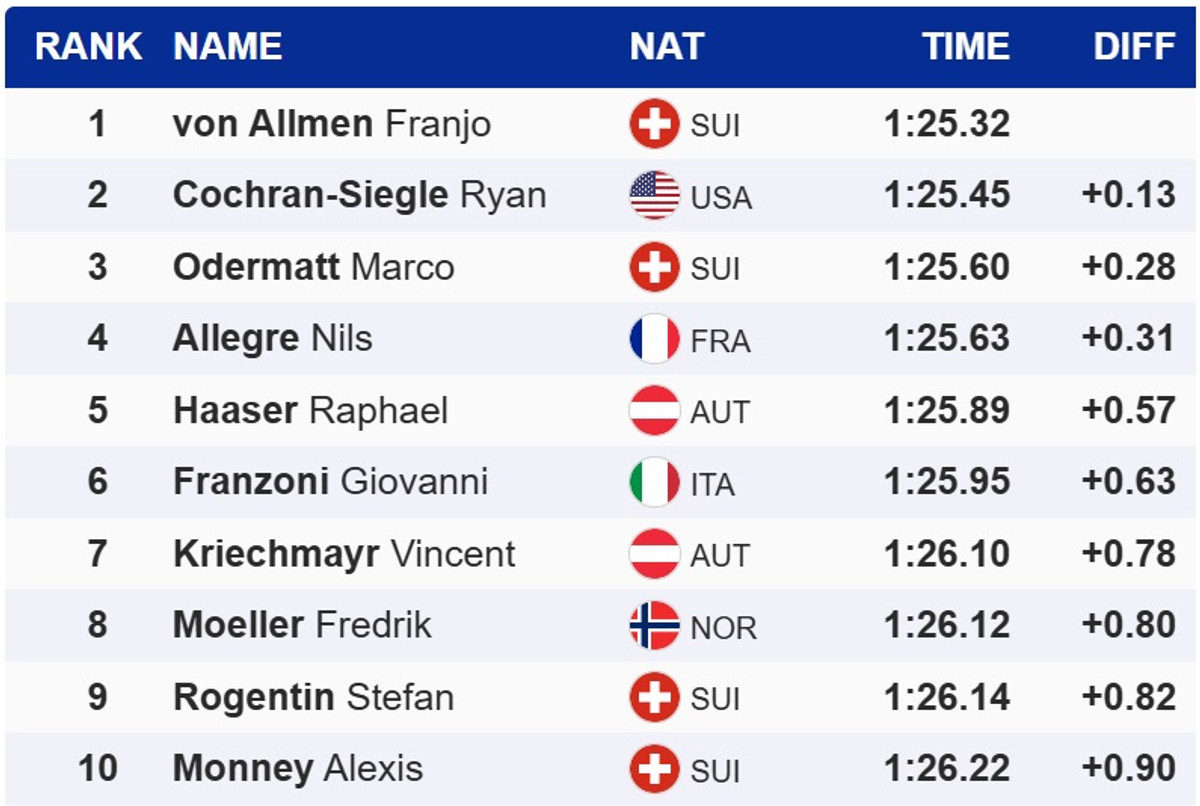The width and height of the screenshot is (1200, 806).
Task: Open Cochran-Siegle Ryan's name link
Action: [359, 195]
